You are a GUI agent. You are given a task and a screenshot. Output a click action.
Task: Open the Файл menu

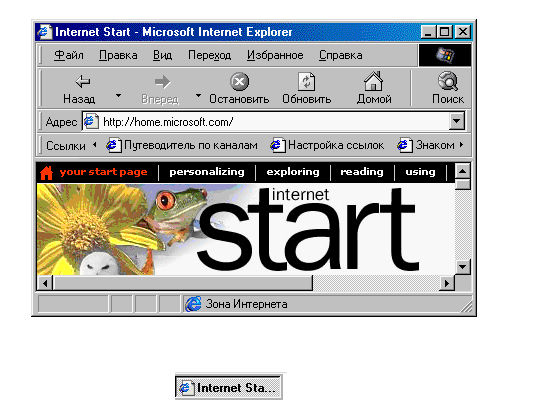click(x=69, y=55)
